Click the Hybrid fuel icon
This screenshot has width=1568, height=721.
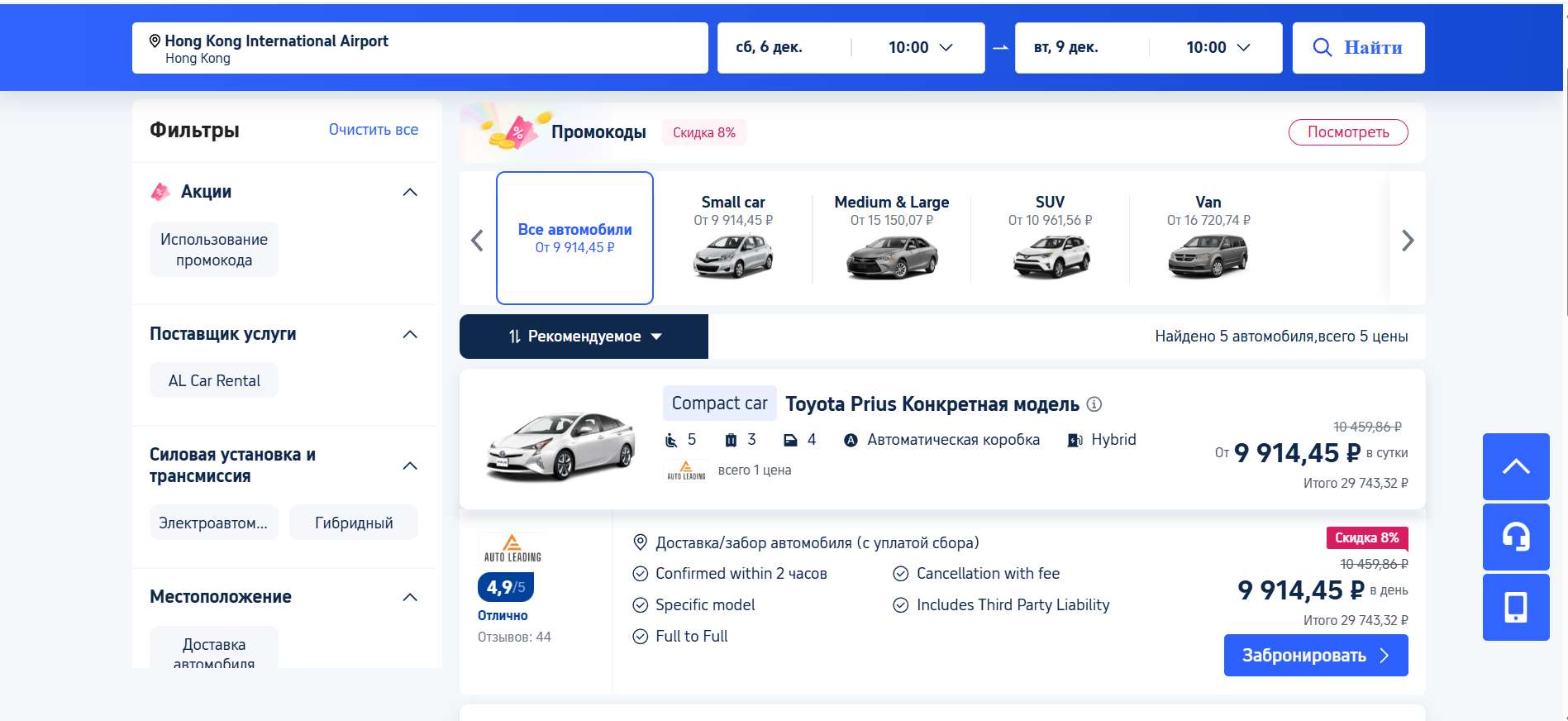coord(1075,440)
